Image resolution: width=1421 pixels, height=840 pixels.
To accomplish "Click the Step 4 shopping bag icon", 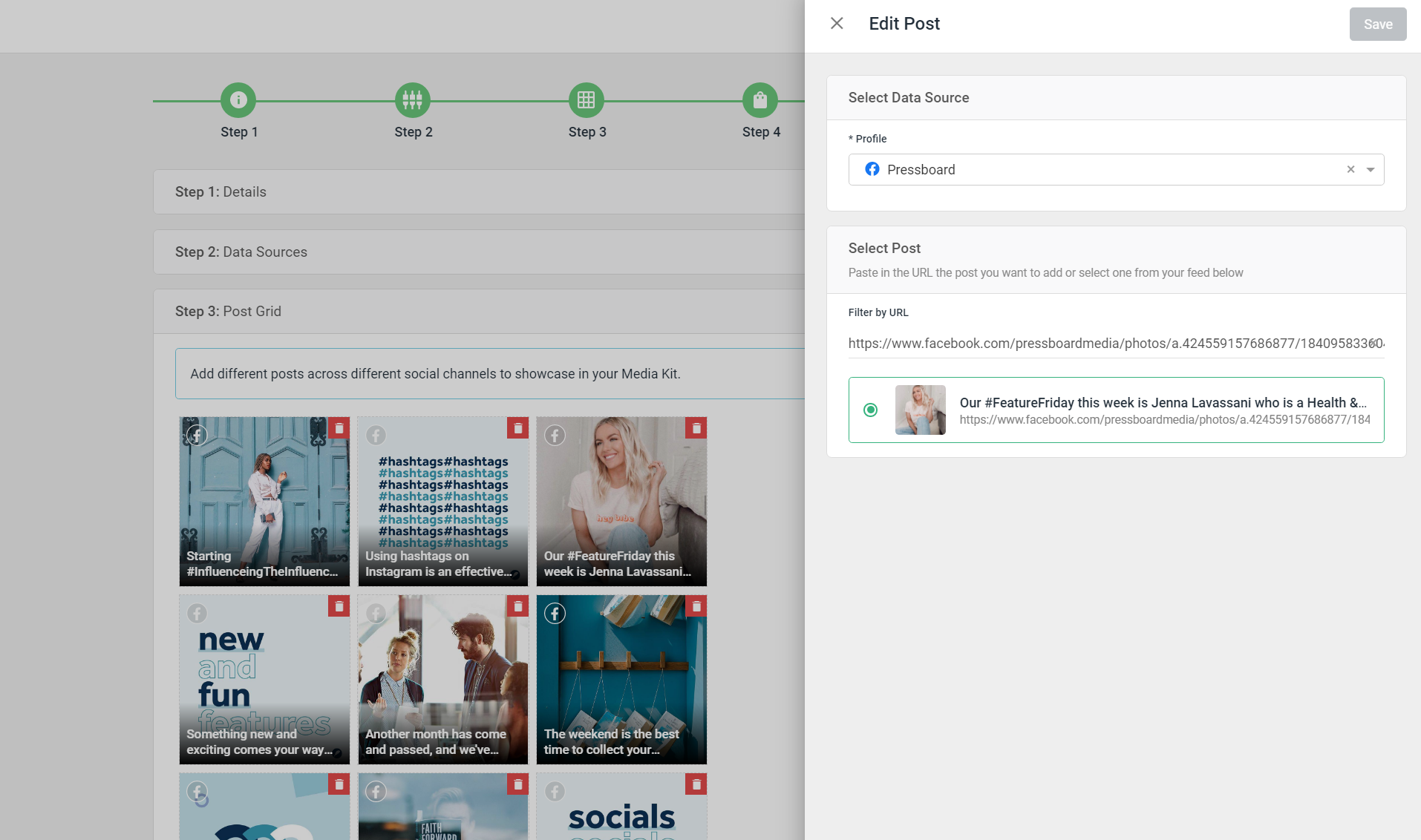I will [x=760, y=99].
